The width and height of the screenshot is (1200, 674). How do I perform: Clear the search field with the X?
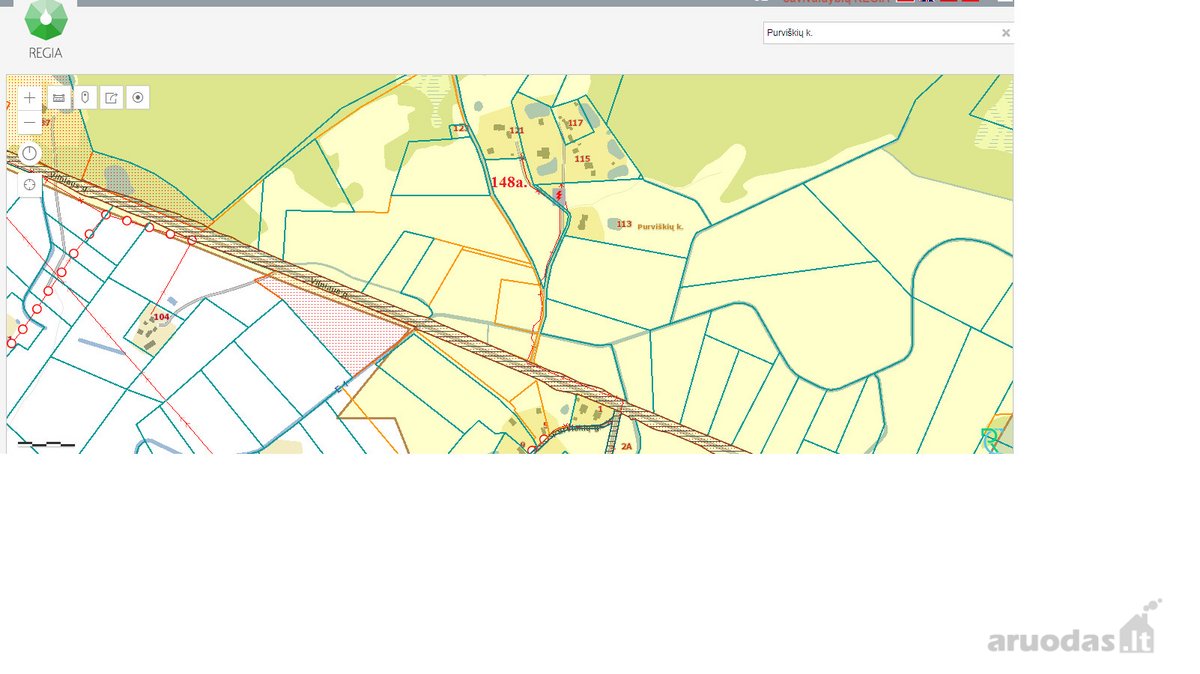1006,33
